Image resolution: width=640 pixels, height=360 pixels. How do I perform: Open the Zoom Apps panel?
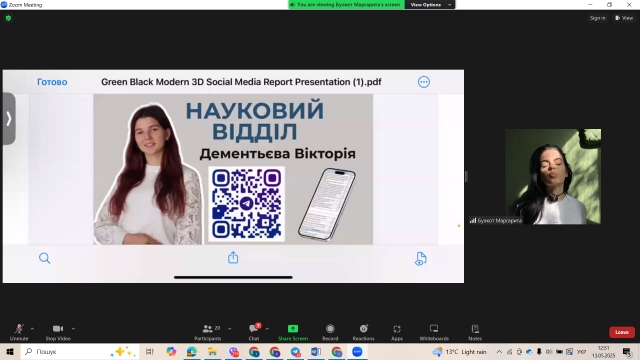(x=397, y=332)
